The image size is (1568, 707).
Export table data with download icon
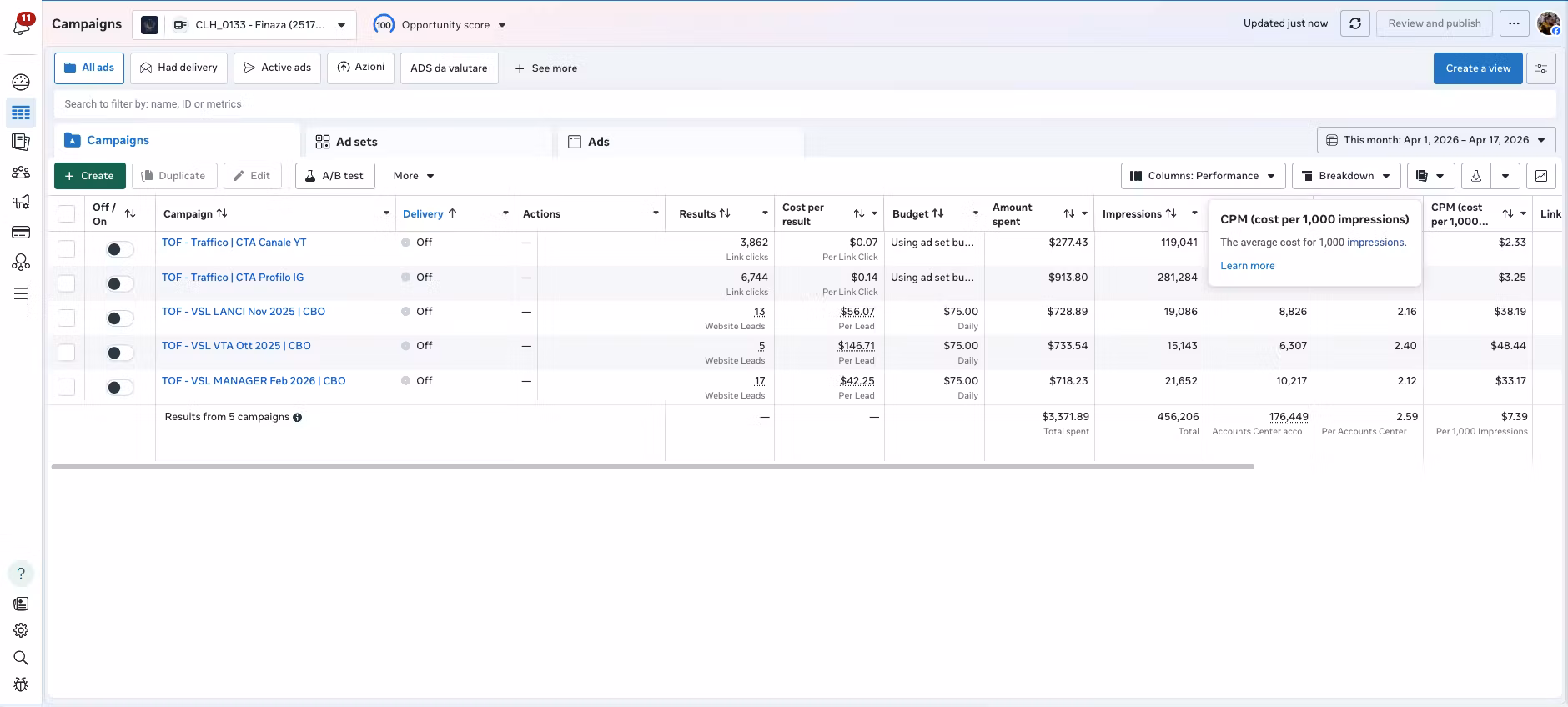pyautogui.click(x=1476, y=176)
